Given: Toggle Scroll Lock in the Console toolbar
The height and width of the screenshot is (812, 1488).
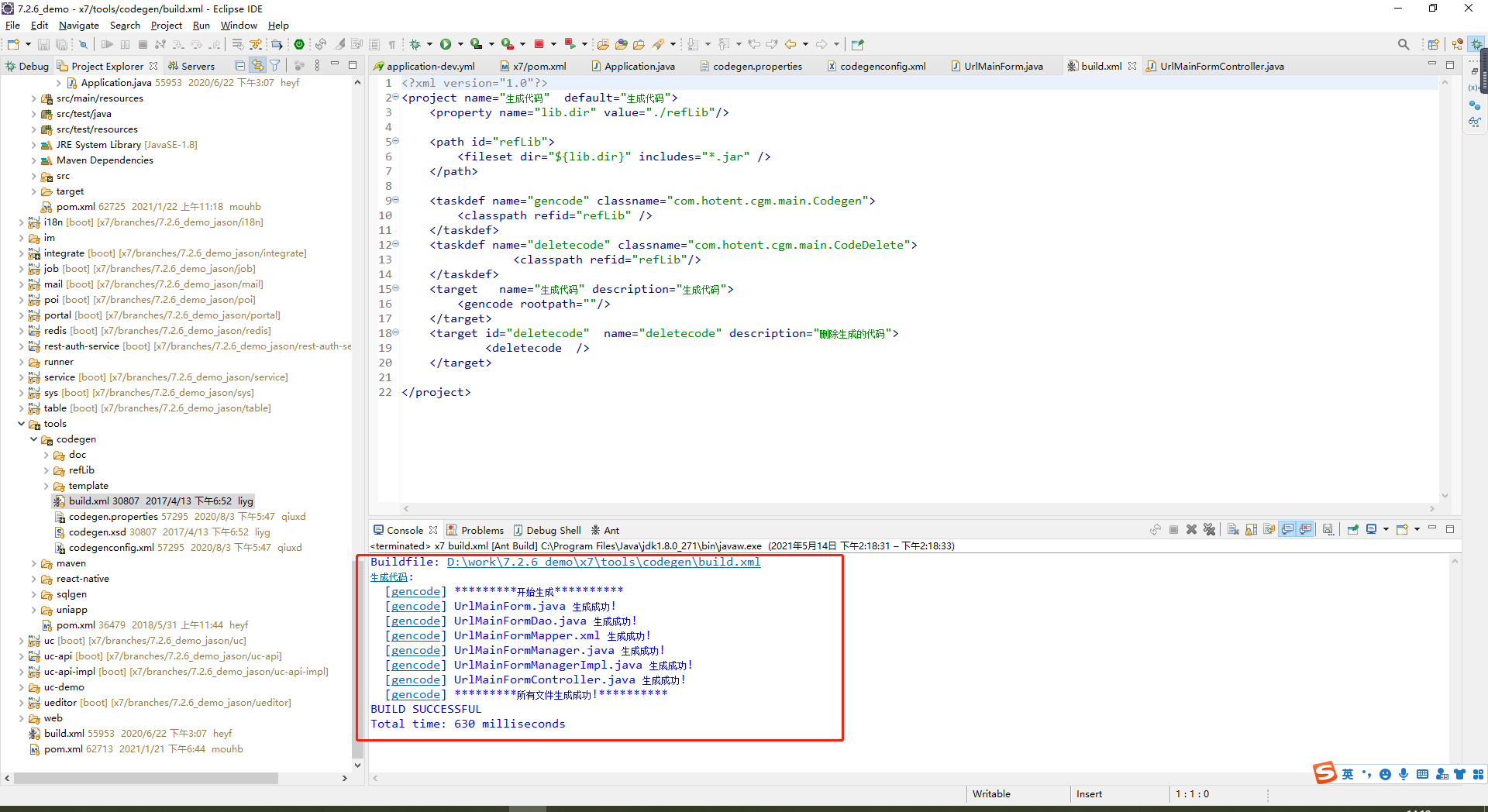Looking at the screenshot, I should tap(1251, 530).
